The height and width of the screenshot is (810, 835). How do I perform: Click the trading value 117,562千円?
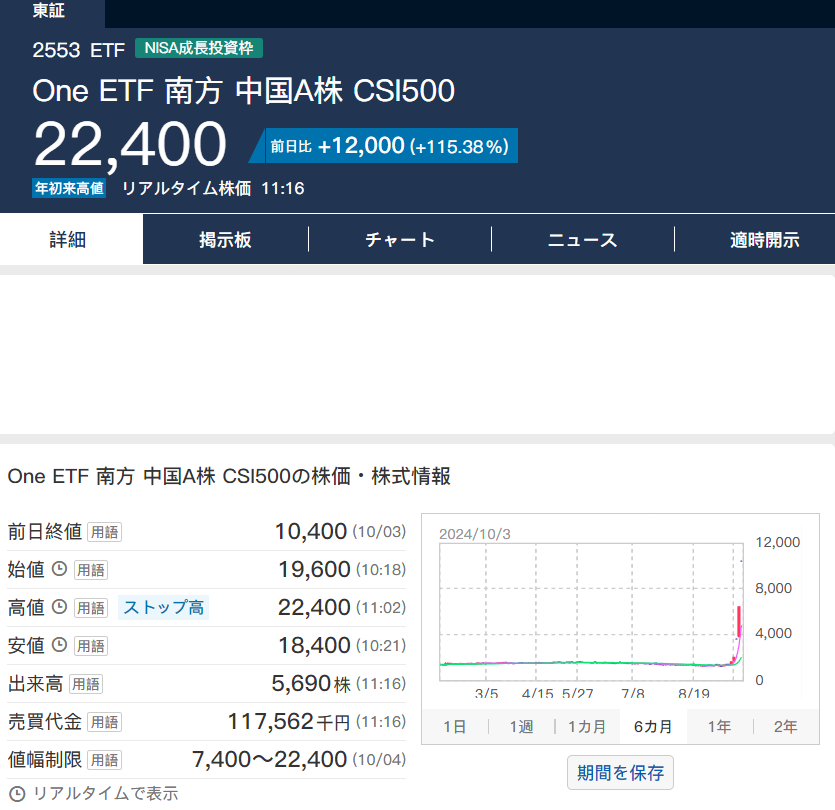289,722
